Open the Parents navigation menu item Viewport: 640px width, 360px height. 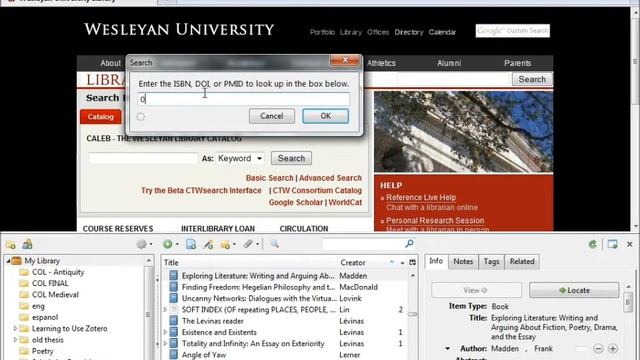pos(517,63)
